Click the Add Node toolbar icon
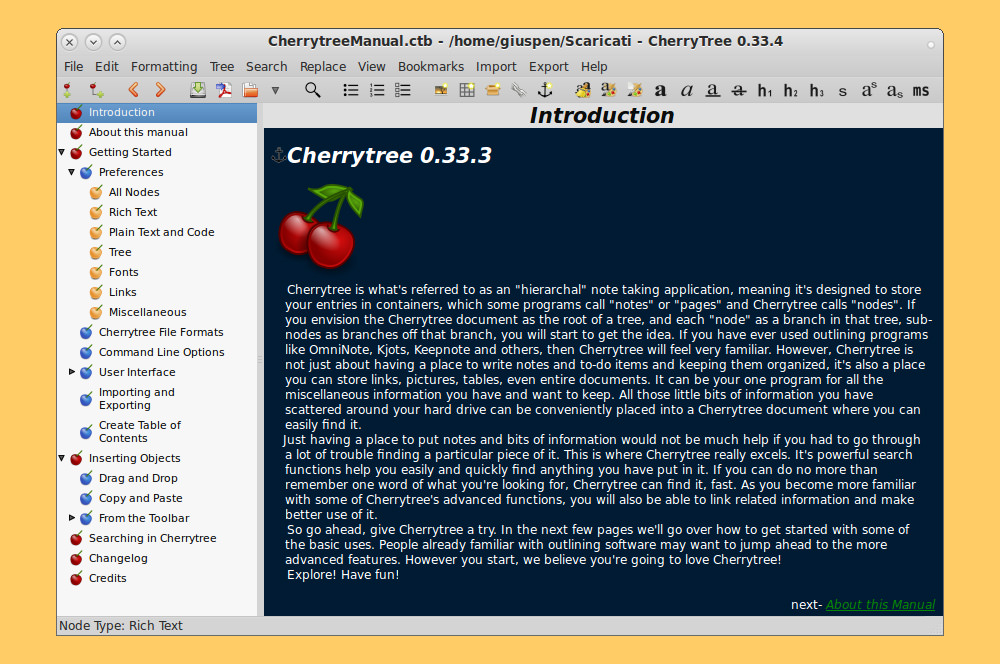1000x664 pixels. [x=68, y=90]
